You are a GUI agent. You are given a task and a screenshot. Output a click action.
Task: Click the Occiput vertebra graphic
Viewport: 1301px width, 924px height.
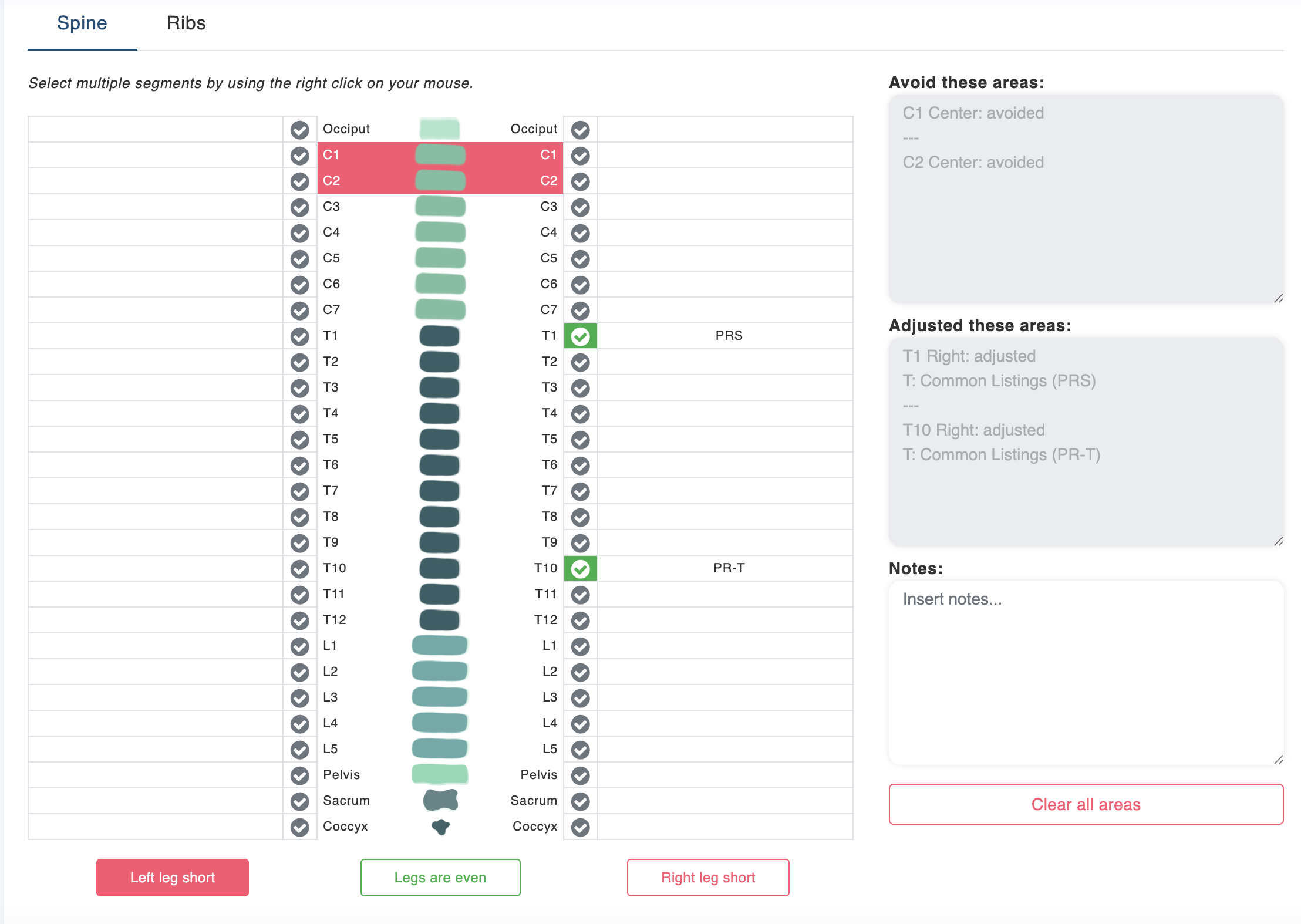coord(440,129)
